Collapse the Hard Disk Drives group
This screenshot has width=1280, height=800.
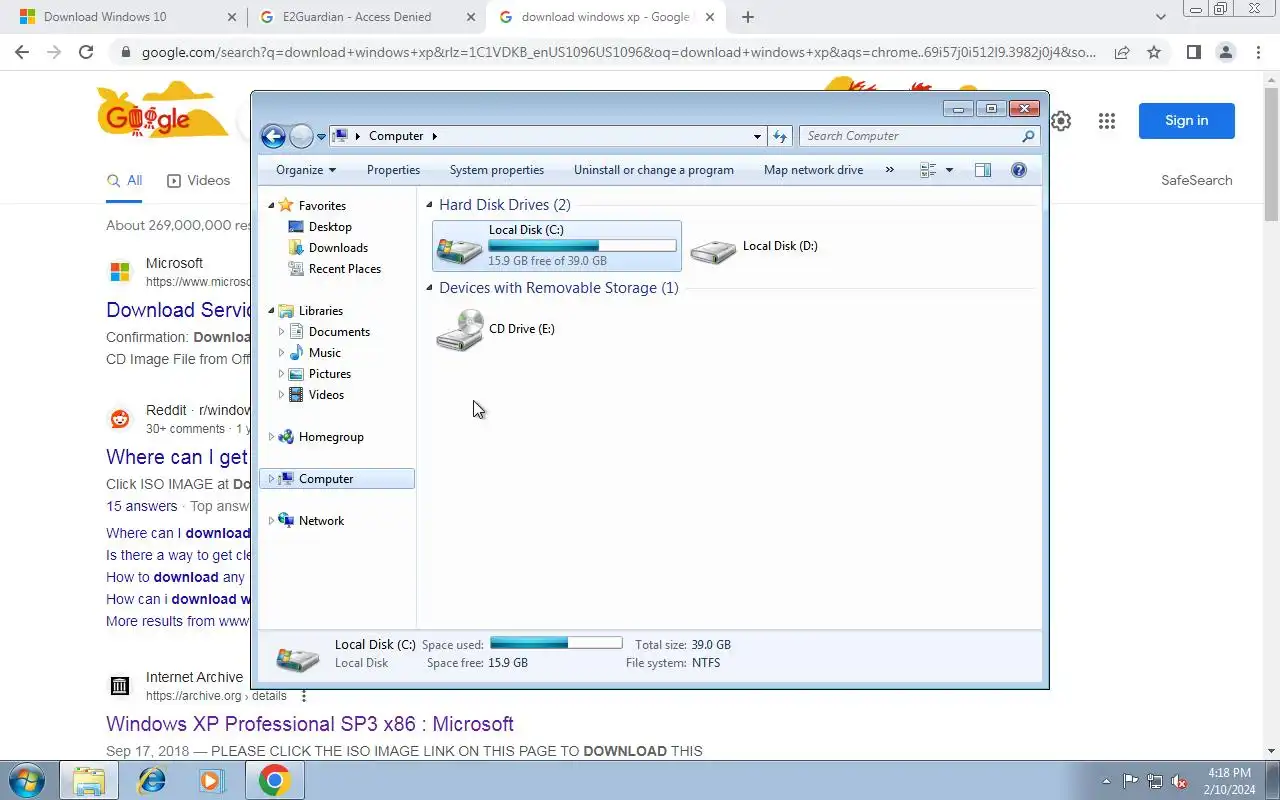(429, 205)
